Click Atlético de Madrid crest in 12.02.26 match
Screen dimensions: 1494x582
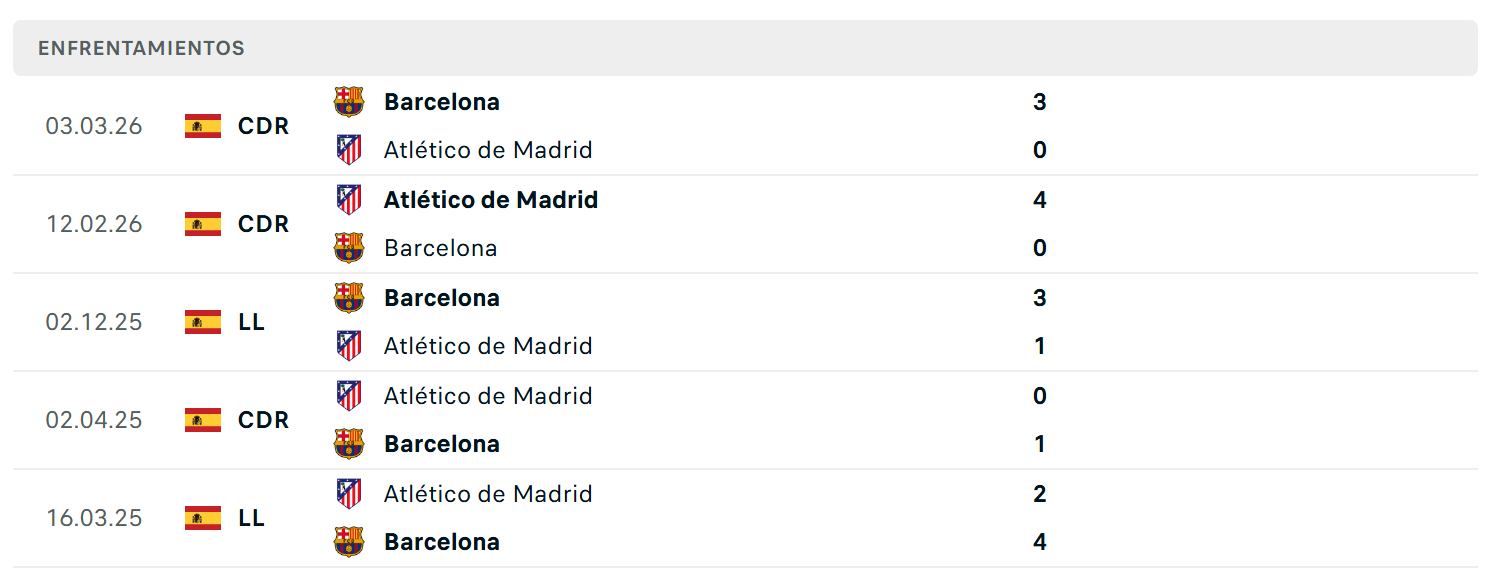(349, 200)
